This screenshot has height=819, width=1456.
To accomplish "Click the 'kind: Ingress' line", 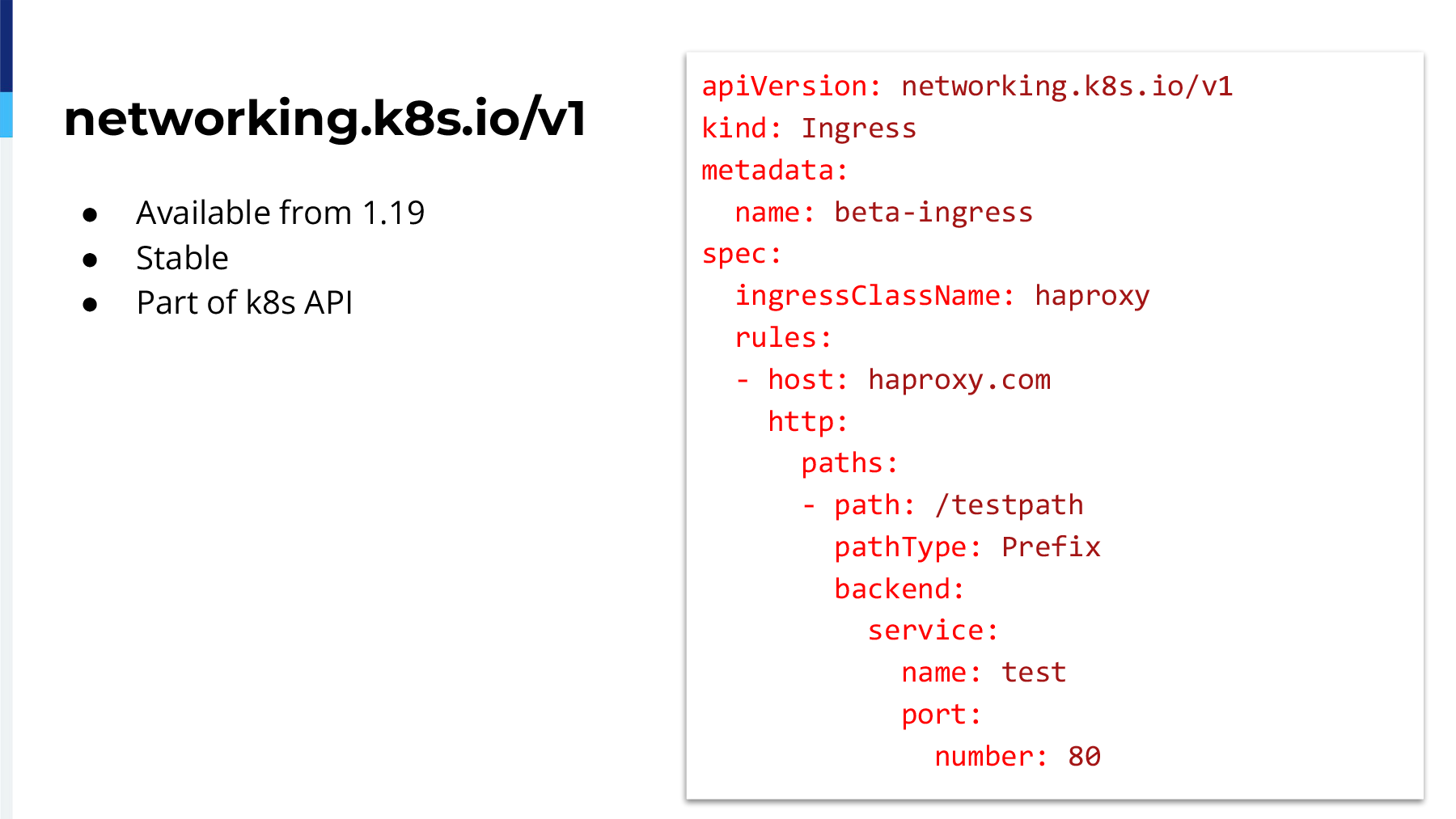I will tap(808, 128).
